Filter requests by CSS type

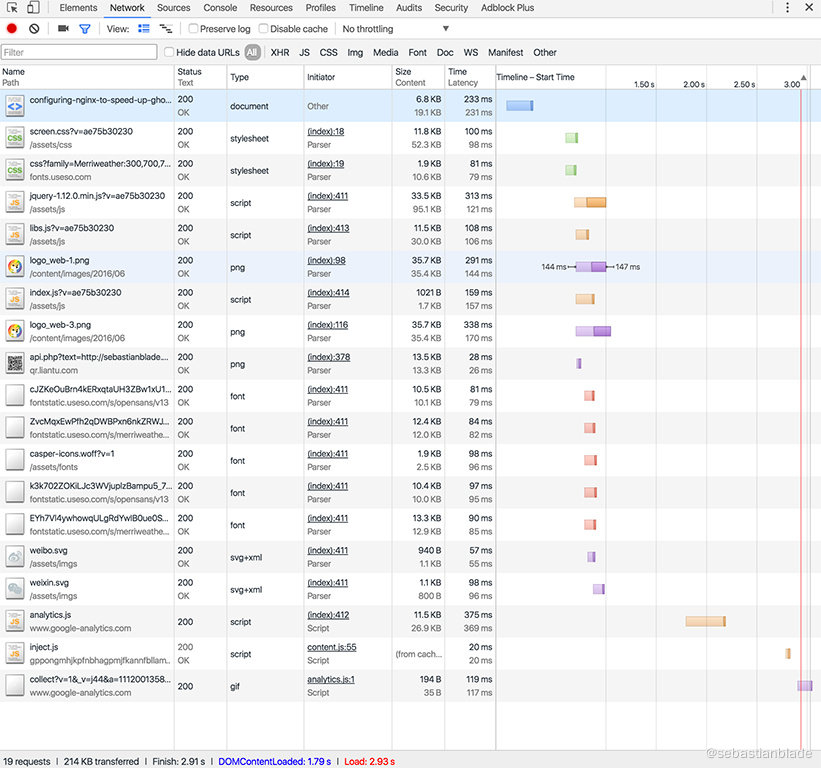[328, 52]
